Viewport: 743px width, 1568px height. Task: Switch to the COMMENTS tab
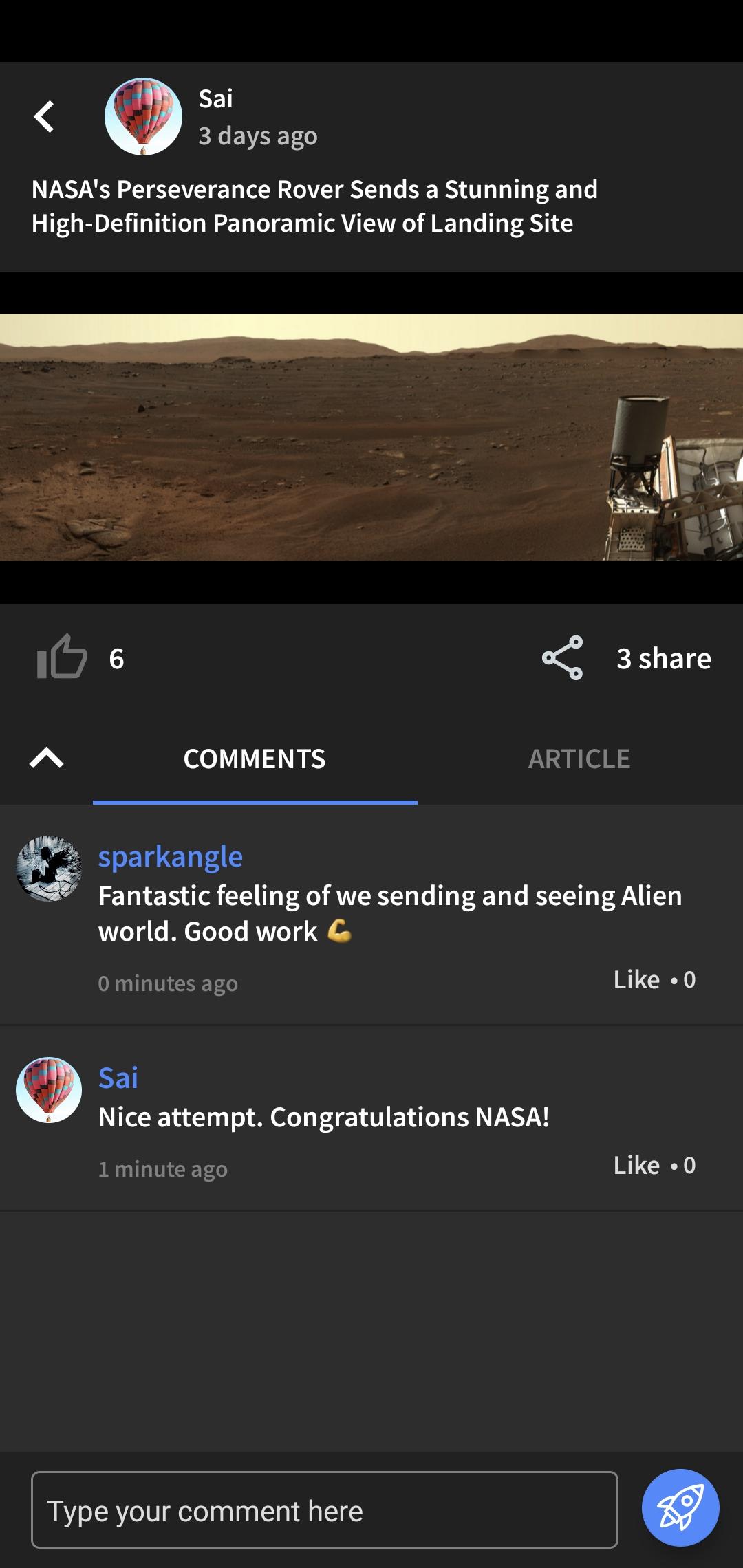click(x=255, y=759)
